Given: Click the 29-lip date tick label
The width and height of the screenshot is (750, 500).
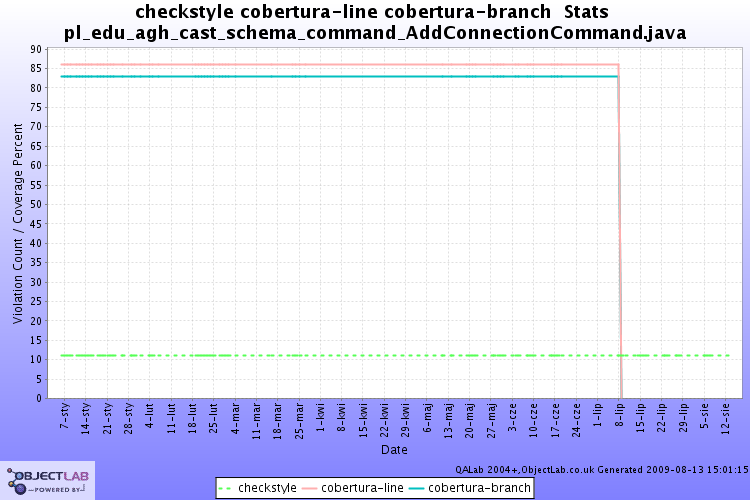Looking at the screenshot, I should click(x=683, y=418).
